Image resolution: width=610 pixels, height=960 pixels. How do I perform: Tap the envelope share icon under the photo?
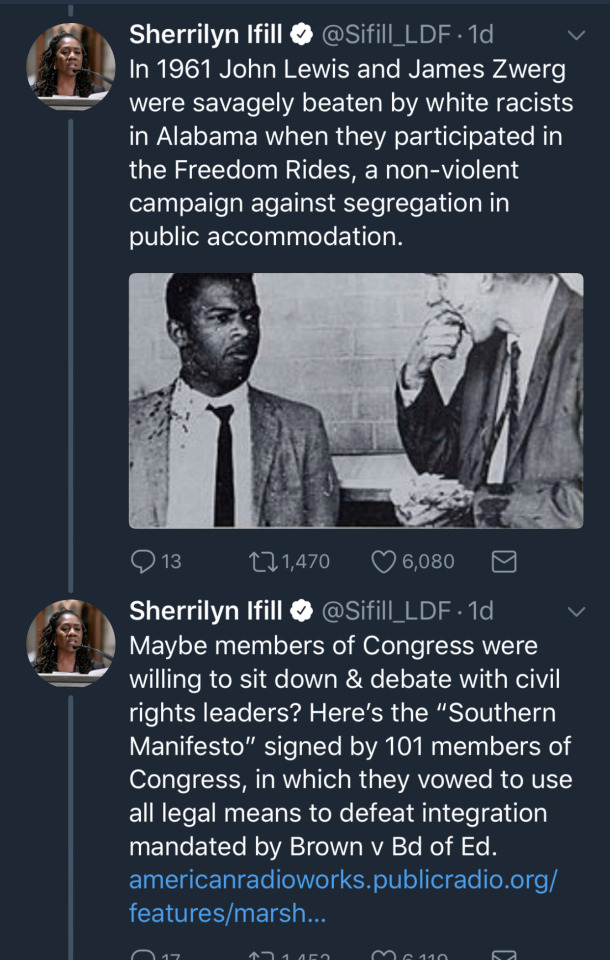point(504,561)
